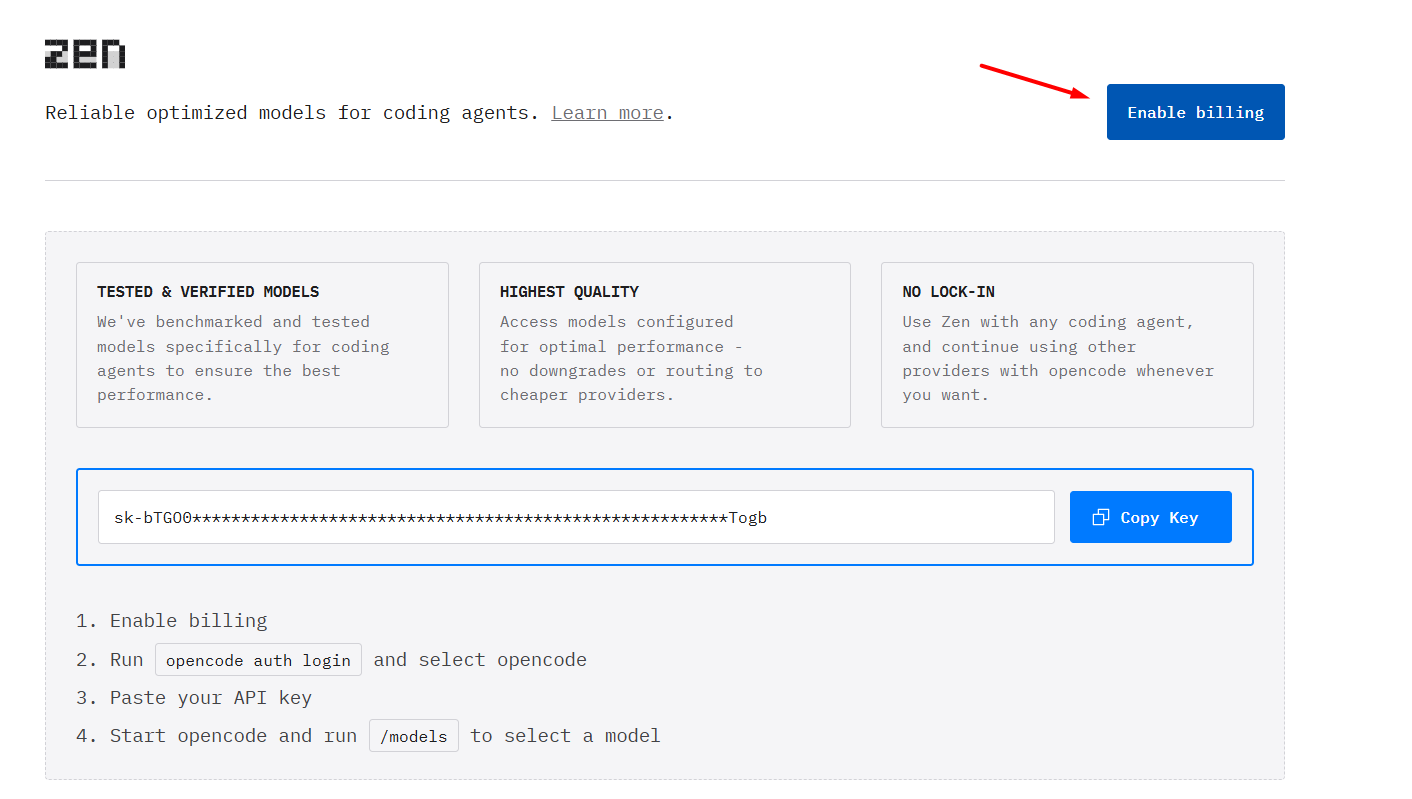Click 'to select a model' in step 4
Screen dimensions: 1412x799
coord(565,736)
